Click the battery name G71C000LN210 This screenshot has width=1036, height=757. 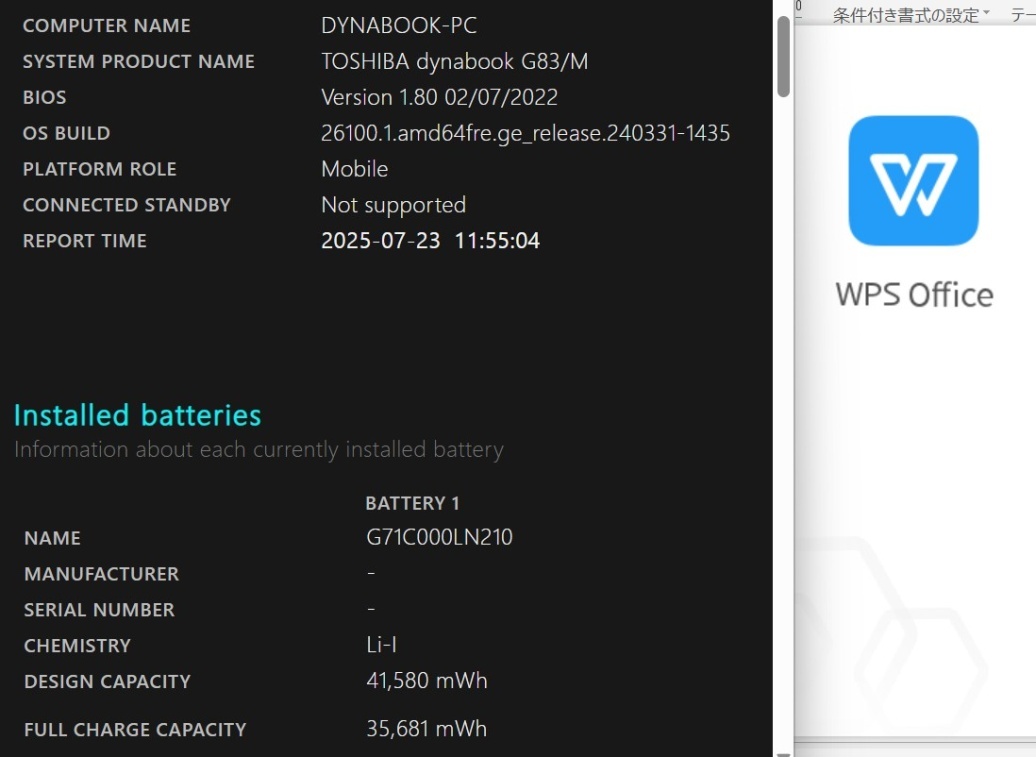439,537
